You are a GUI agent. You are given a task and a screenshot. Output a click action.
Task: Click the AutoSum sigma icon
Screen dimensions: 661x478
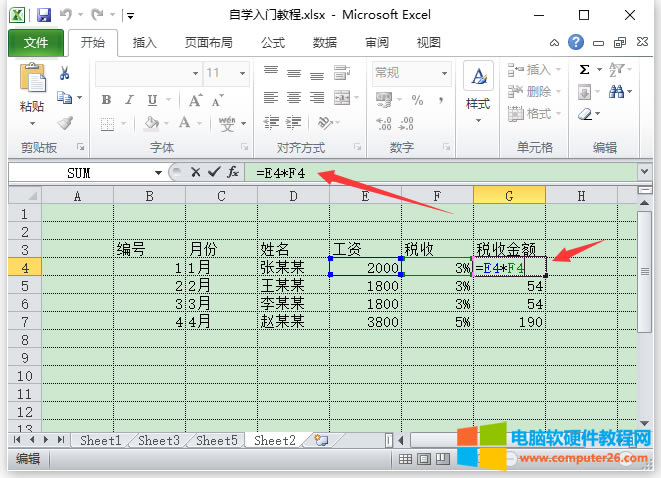(585, 72)
